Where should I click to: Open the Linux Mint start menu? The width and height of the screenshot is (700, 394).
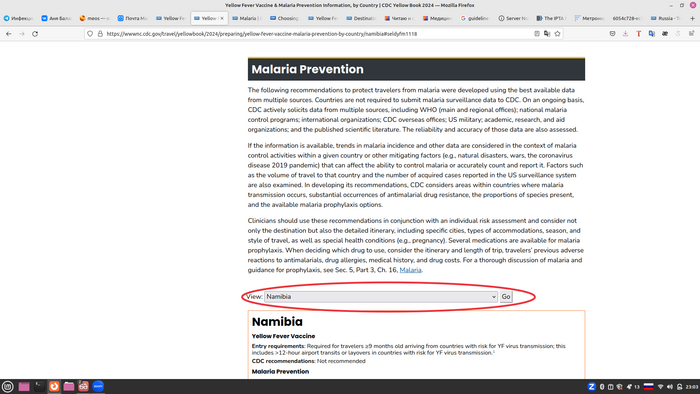(8, 386)
